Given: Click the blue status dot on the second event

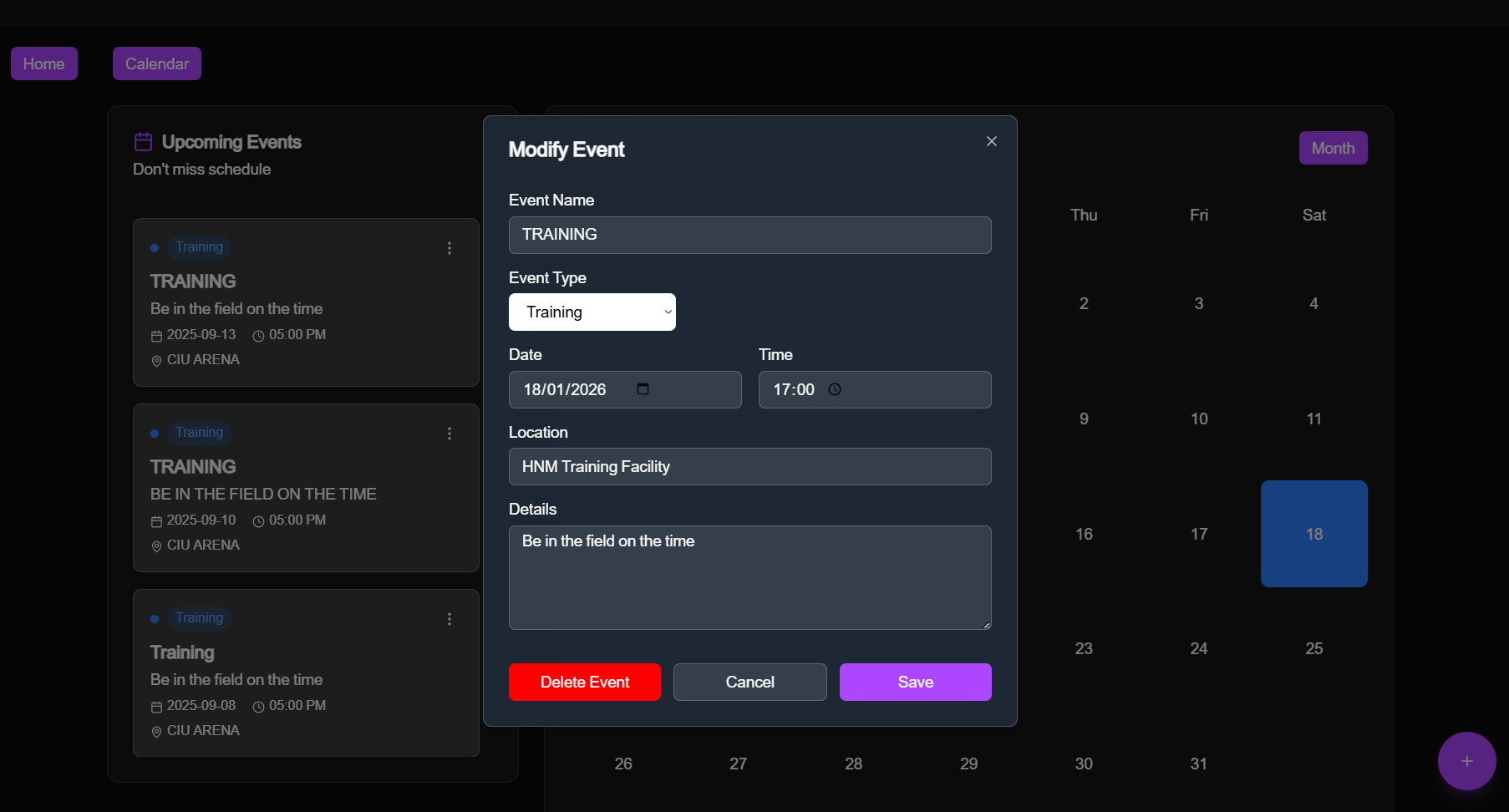Looking at the screenshot, I should [154, 433].
